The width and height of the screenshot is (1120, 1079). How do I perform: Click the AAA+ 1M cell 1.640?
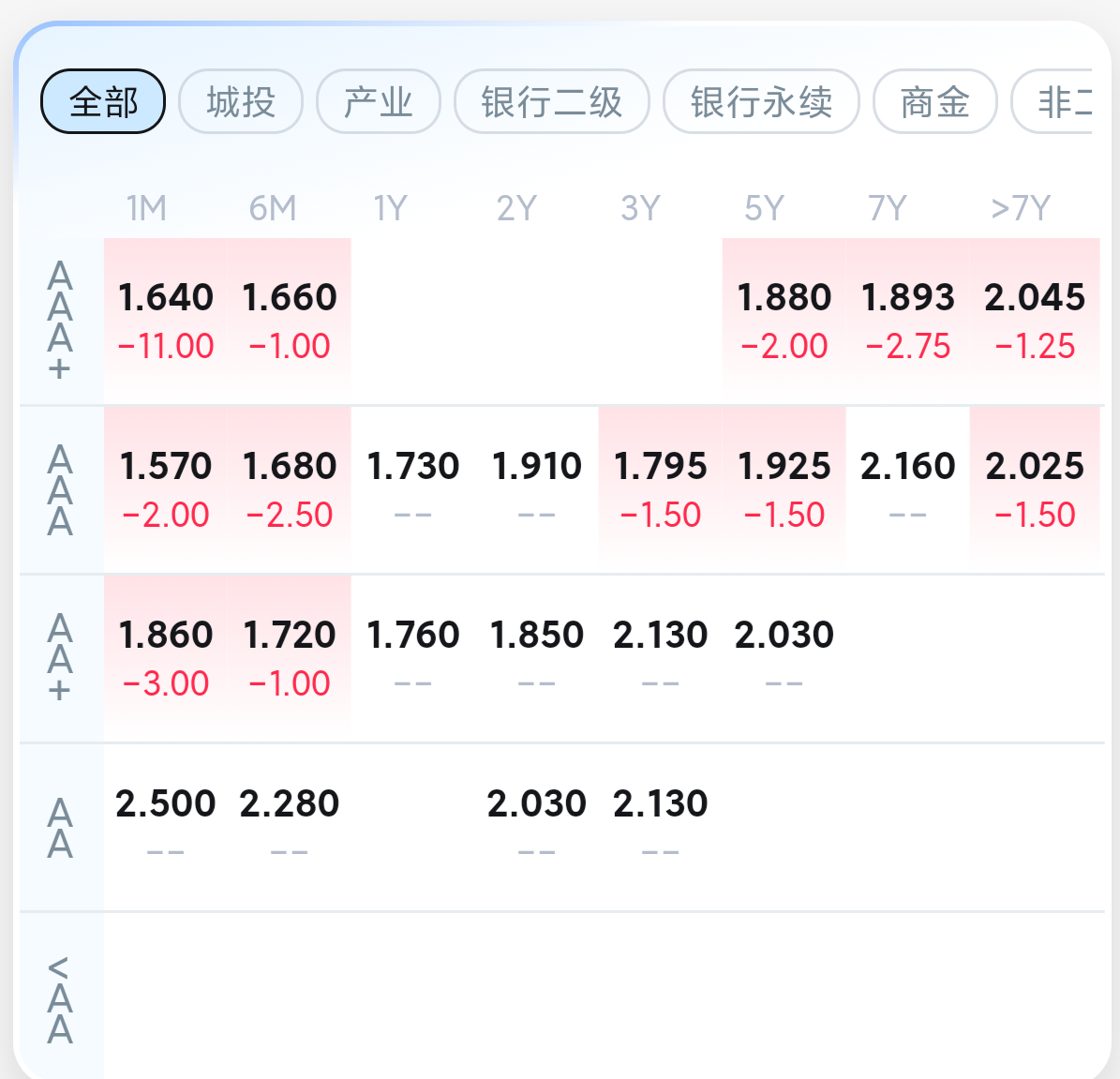[166, 321]
